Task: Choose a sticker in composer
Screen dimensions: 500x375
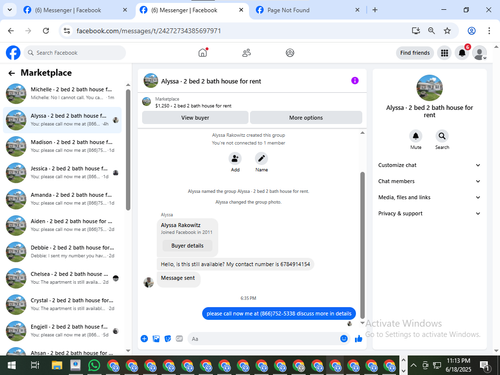Action: (168, 339)
